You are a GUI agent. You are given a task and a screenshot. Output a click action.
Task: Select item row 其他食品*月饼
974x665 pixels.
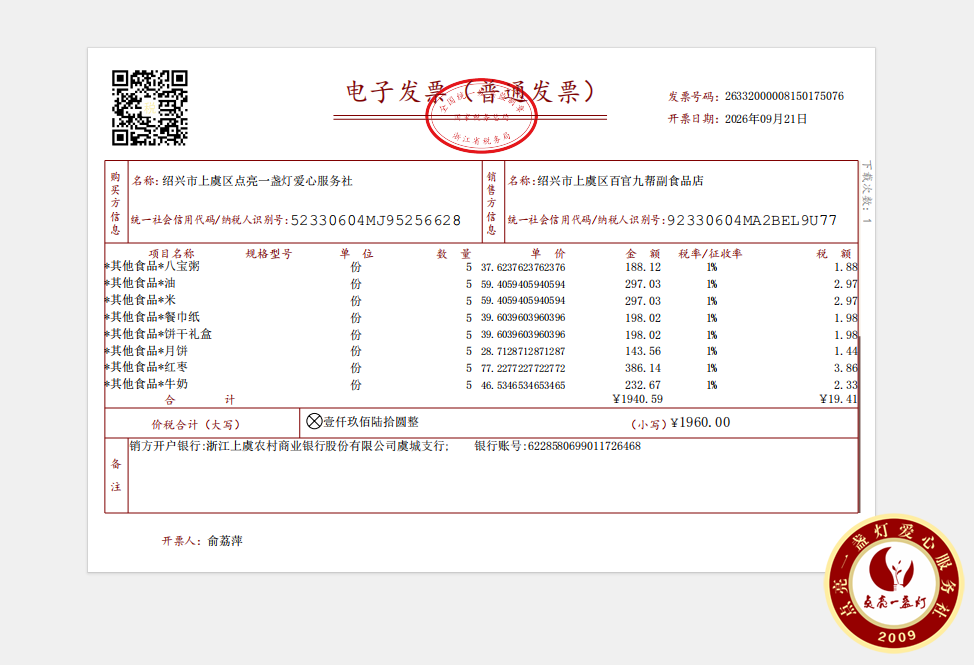481,351
